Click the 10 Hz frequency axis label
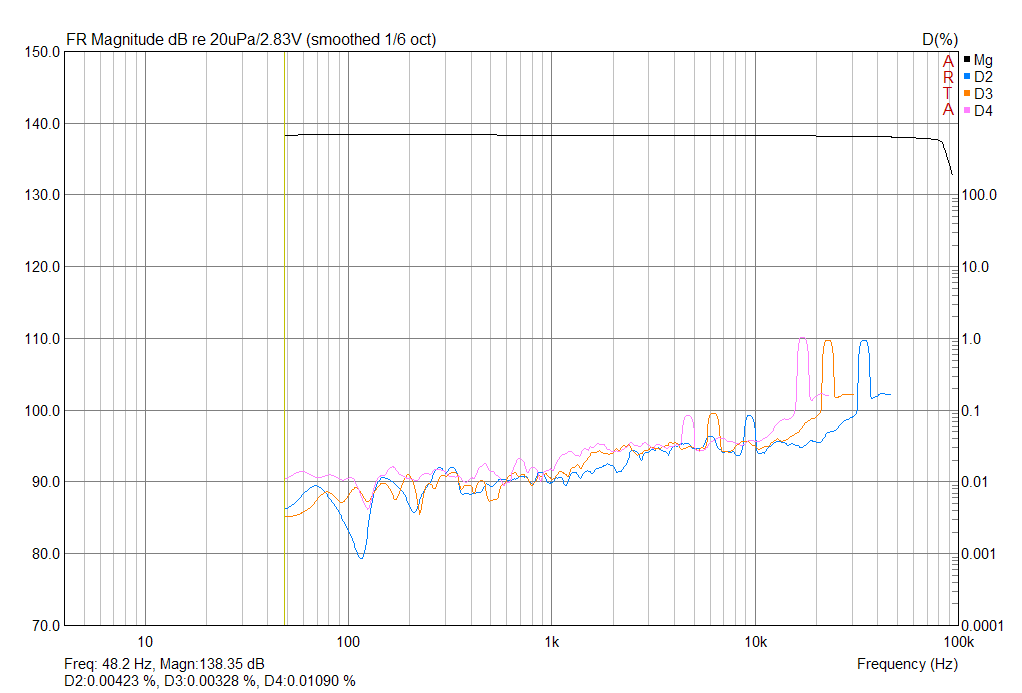The image size is (1022, 693). click(145, 641)
